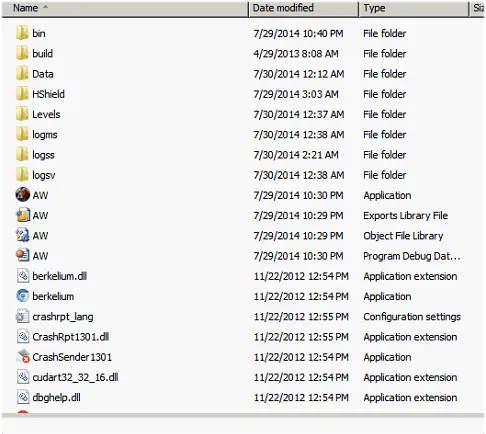486x434 pixels.
Task: Select the AW Object File Library icon
Action: [22, 235]
